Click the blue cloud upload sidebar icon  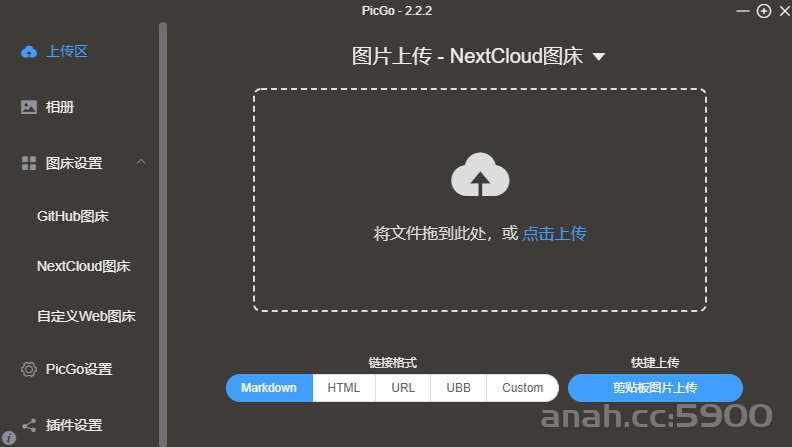pyautogui.click(x=29, y=52)
